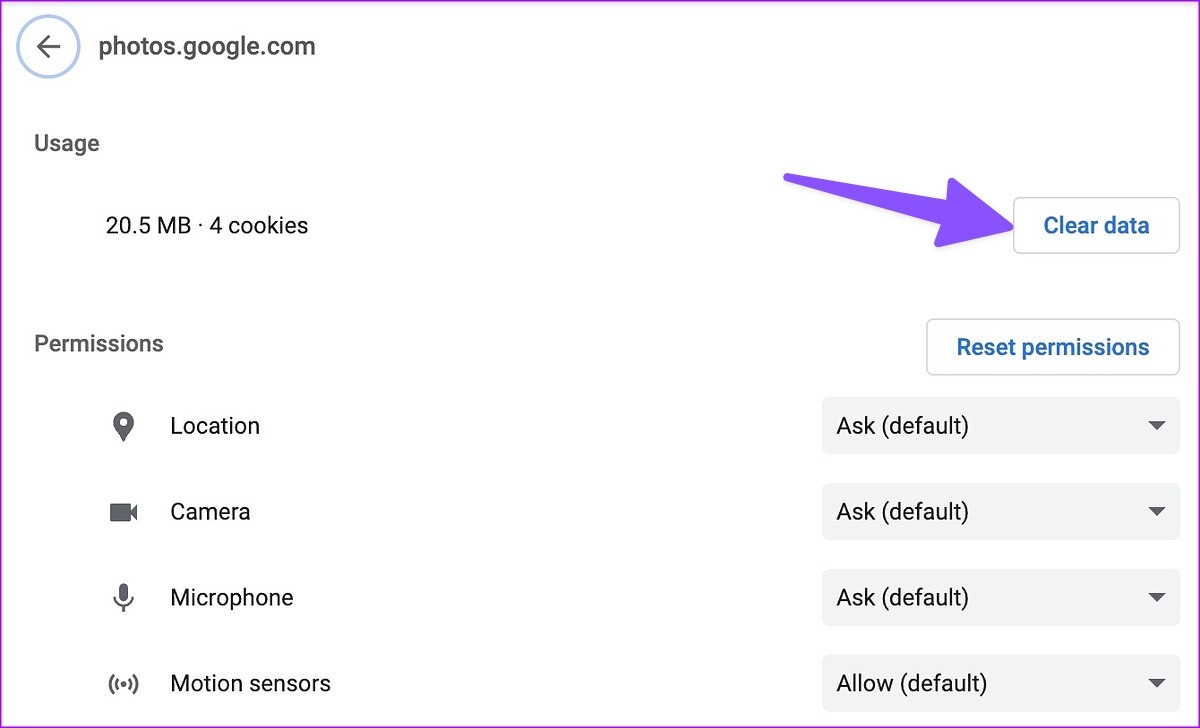Click the Clear data button
This screenshot has width=1200, height=728.
pyautogui.click(x=1096, y=225)
